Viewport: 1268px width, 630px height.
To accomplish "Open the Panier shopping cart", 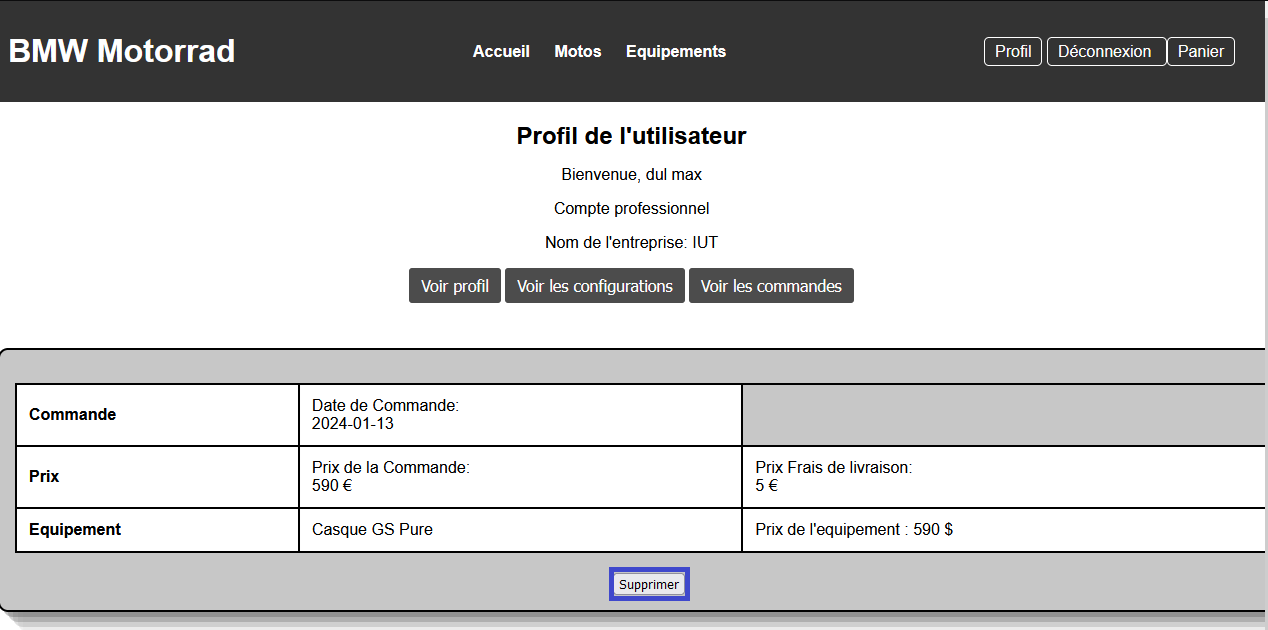I will 1200,51.
